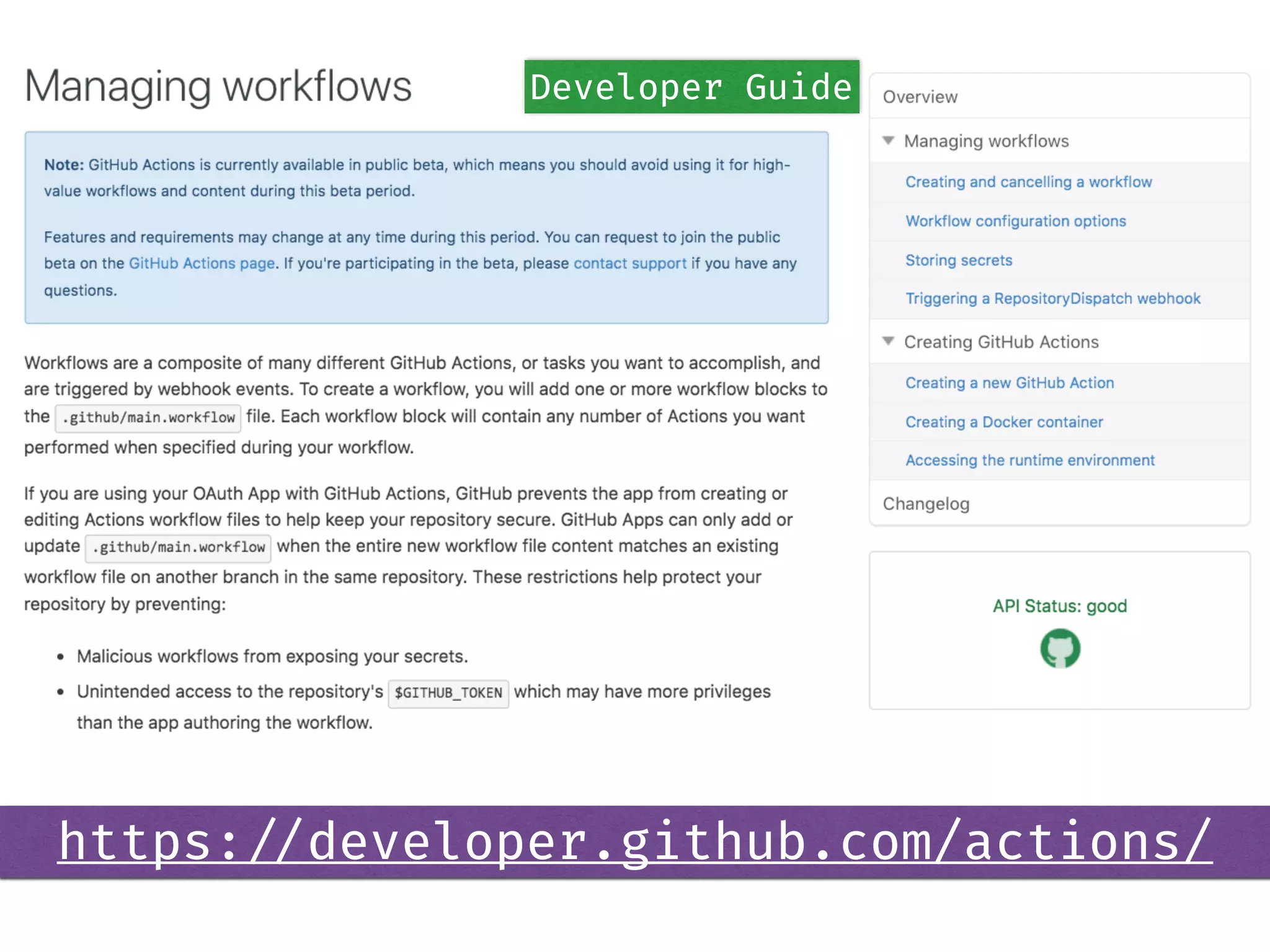Click the $GITHUB_TOKEN code snippet

448,693
